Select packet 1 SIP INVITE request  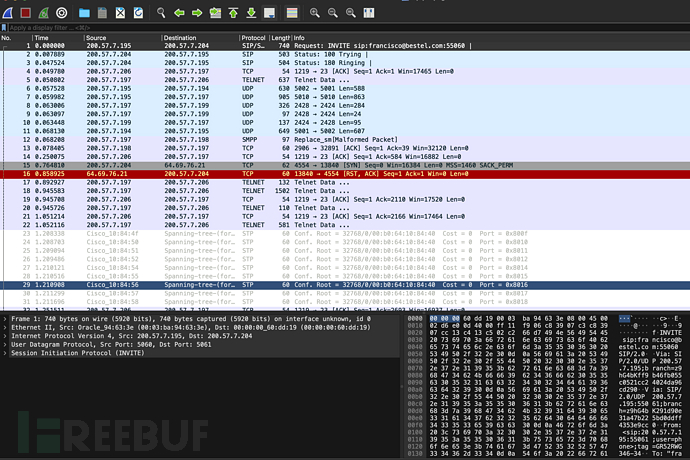(345, 46)
